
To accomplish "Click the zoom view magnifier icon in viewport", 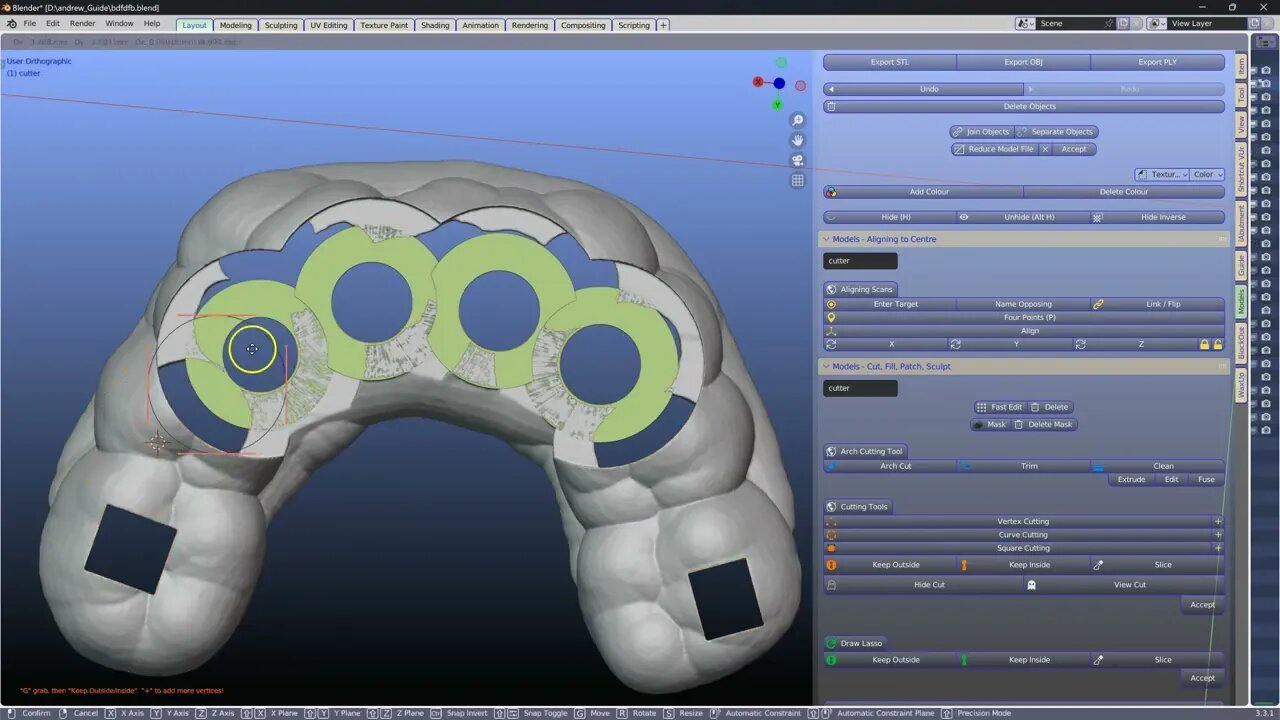I will pos(797,121).
